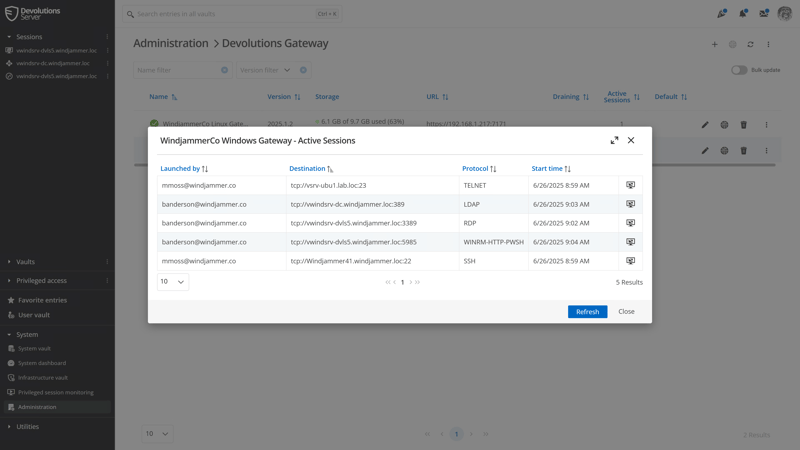This screenshot has width=800, height=450.
Task: Open session monitor for RDP session row
Action: pos(631,223)
